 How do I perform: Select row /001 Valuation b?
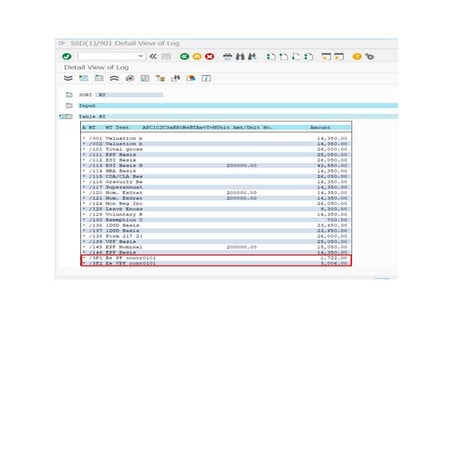pyautogui.click(x=216, y=138)
